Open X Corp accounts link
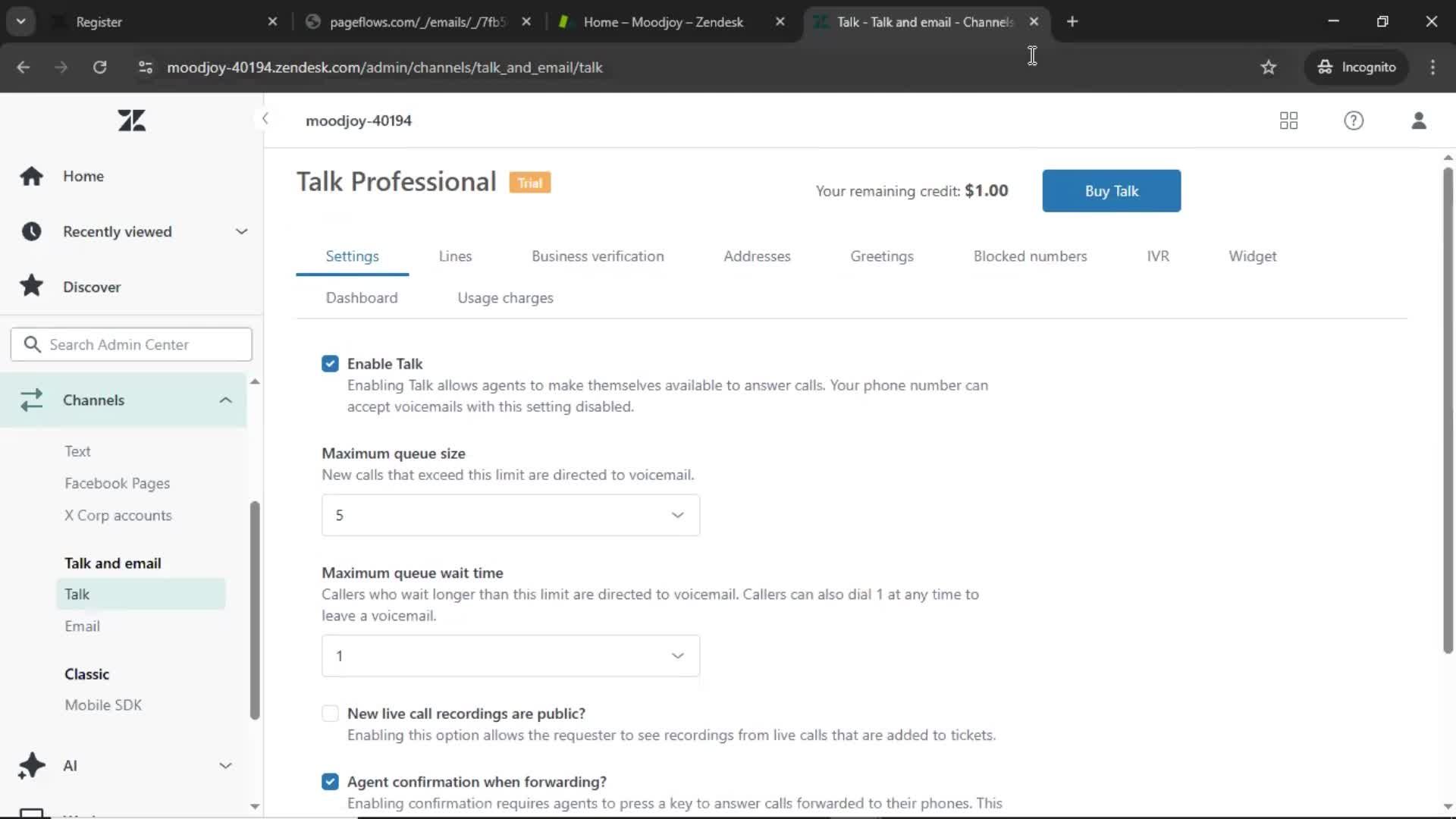Screen dimensions: 1456x819 point(118,516)
